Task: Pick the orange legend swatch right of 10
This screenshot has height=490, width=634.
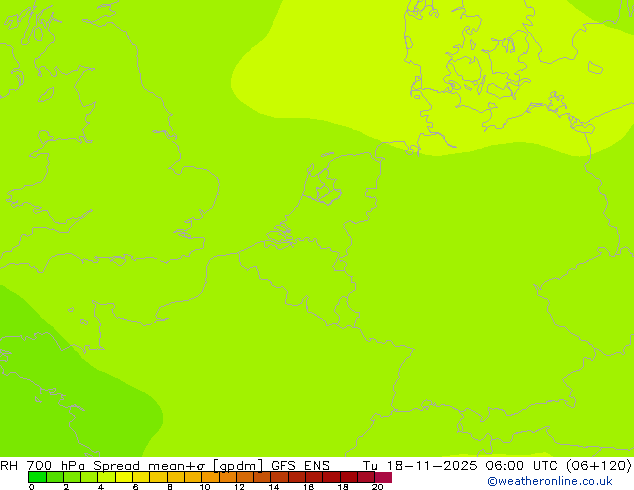Action: click(210, 477)
